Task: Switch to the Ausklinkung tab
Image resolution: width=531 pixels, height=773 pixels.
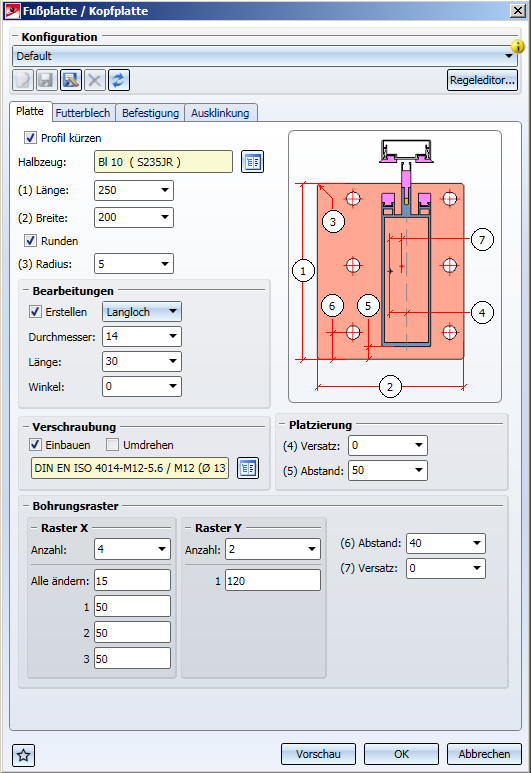Action: click(x=220, y=113)
